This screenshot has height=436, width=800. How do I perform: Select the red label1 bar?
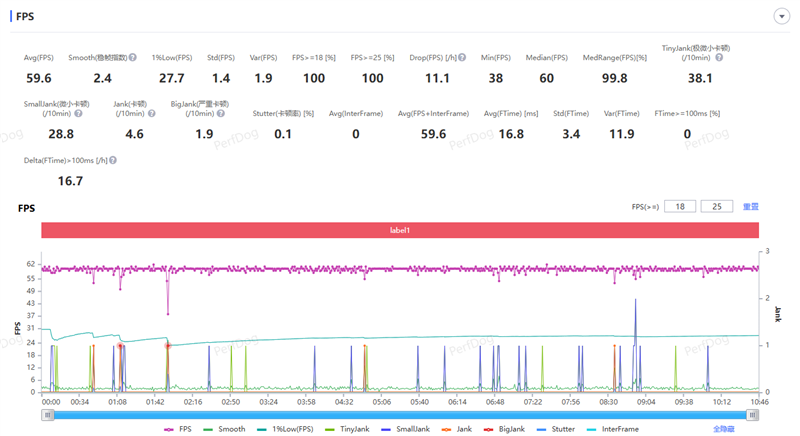tap(400, 230)
